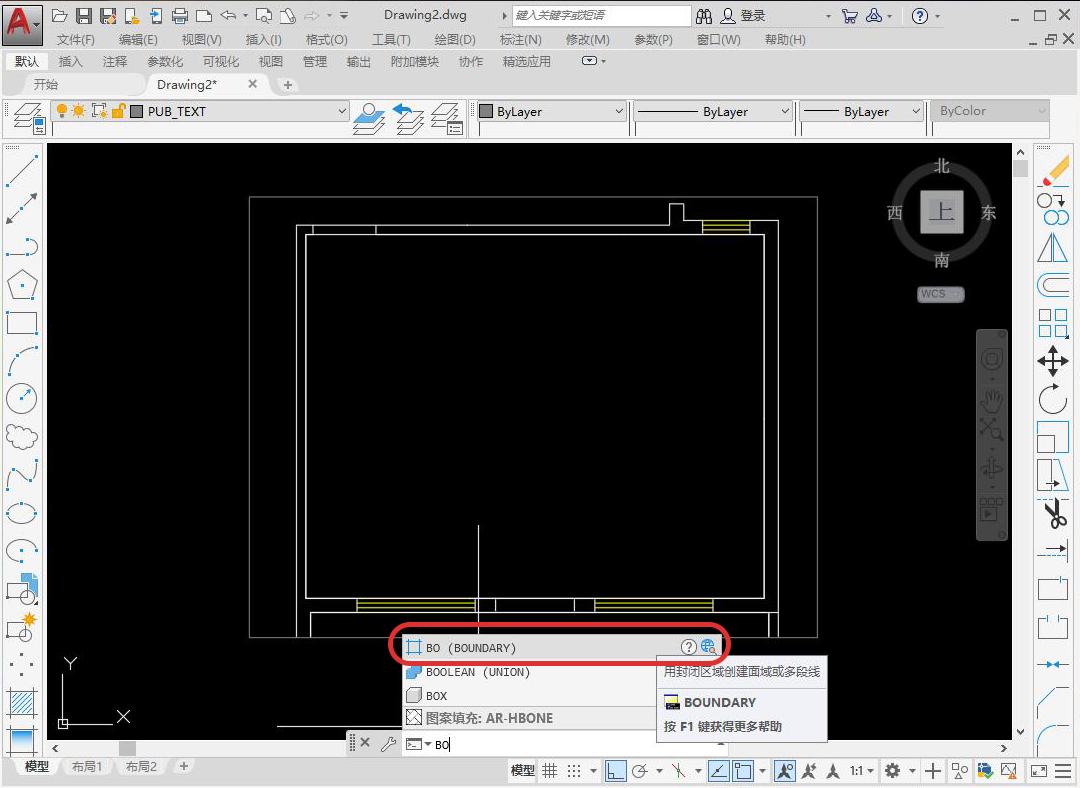Screen dimensions: 1080x788
Task: Click the AutoCAD application logo button
Action: pos(22,23)
